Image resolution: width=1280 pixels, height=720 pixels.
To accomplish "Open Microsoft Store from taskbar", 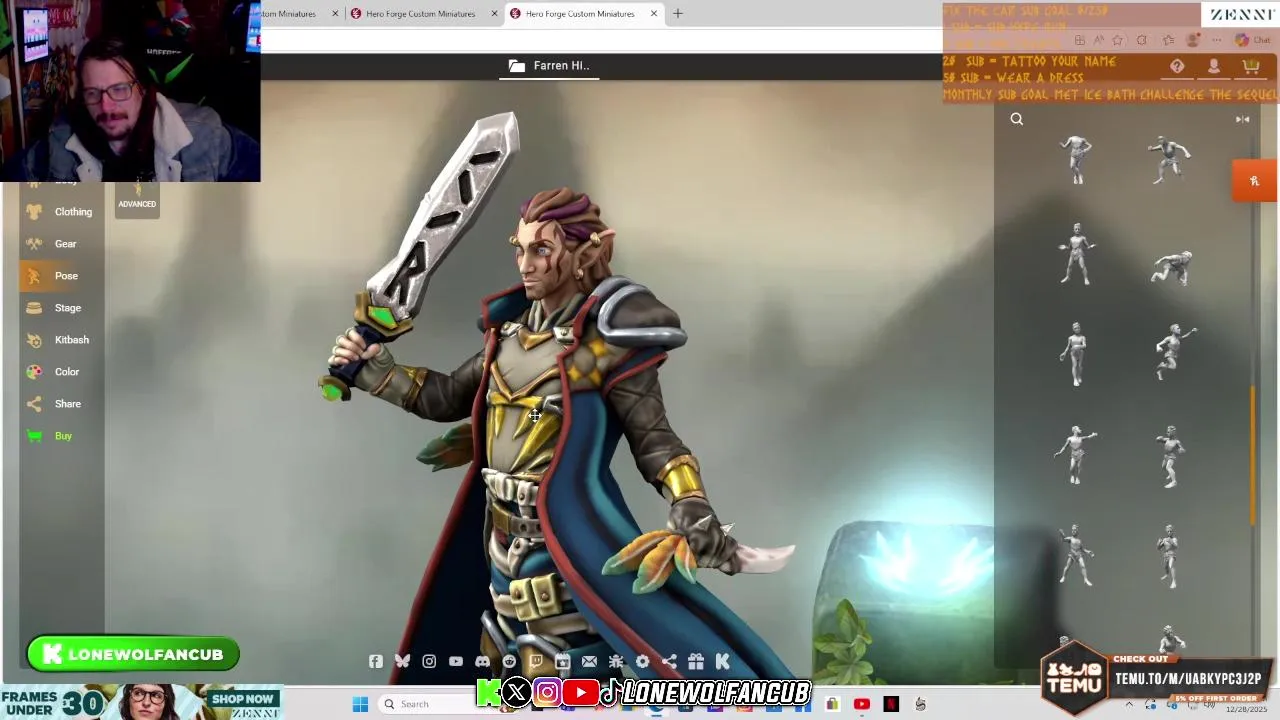I will point(832,704).
